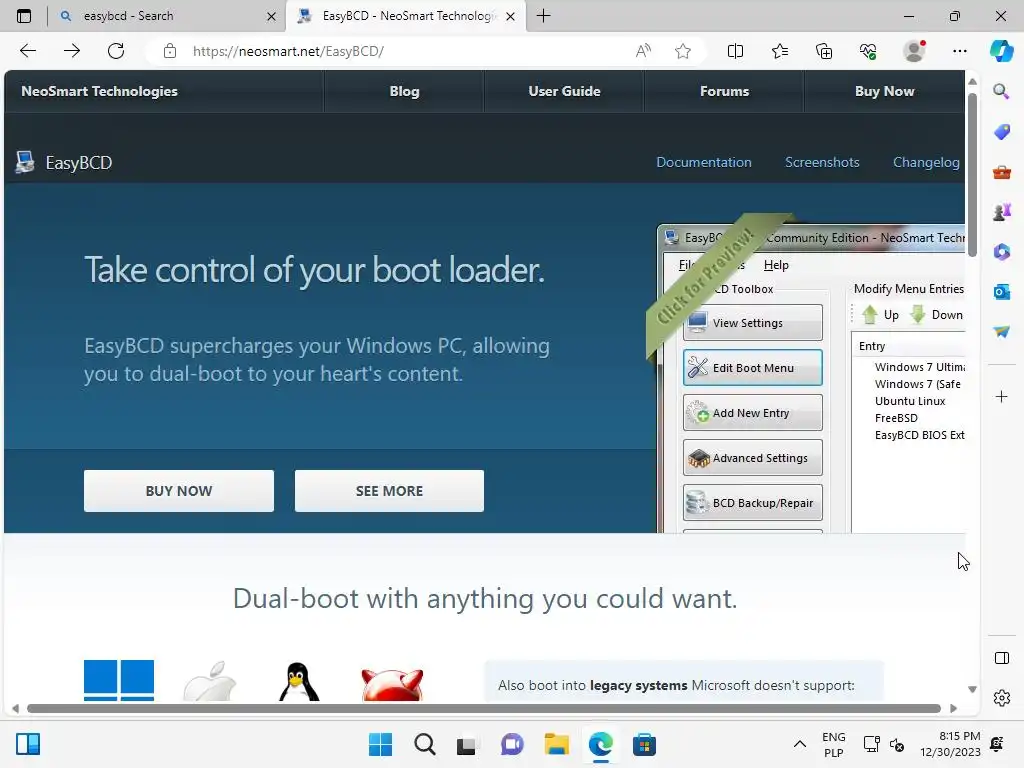
Task: Open sidebar Search icon
Action: [1001, 91]
